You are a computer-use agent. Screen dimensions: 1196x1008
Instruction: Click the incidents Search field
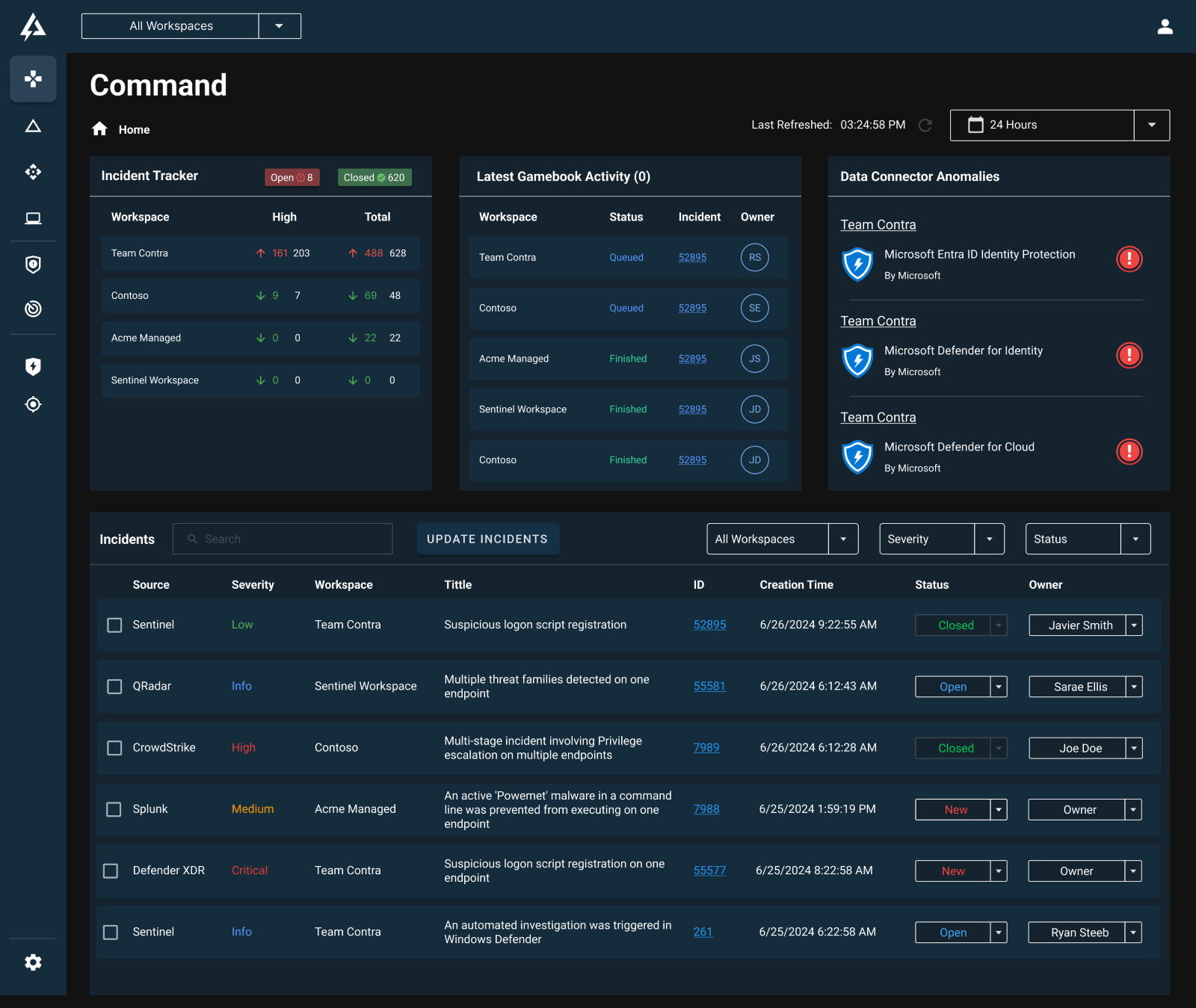click(x=283, y=539)
